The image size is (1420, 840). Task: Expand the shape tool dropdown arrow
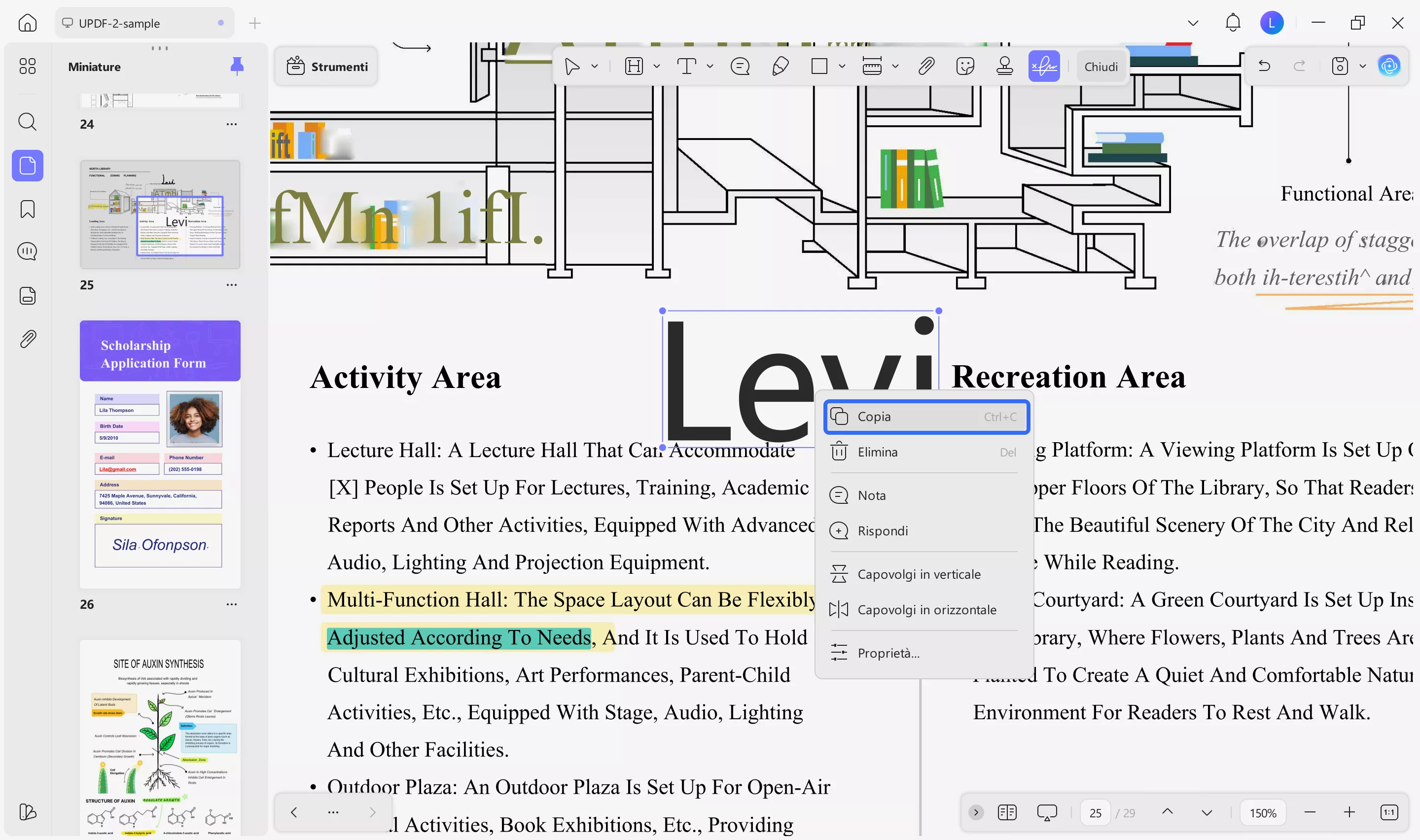coord(842,67)
